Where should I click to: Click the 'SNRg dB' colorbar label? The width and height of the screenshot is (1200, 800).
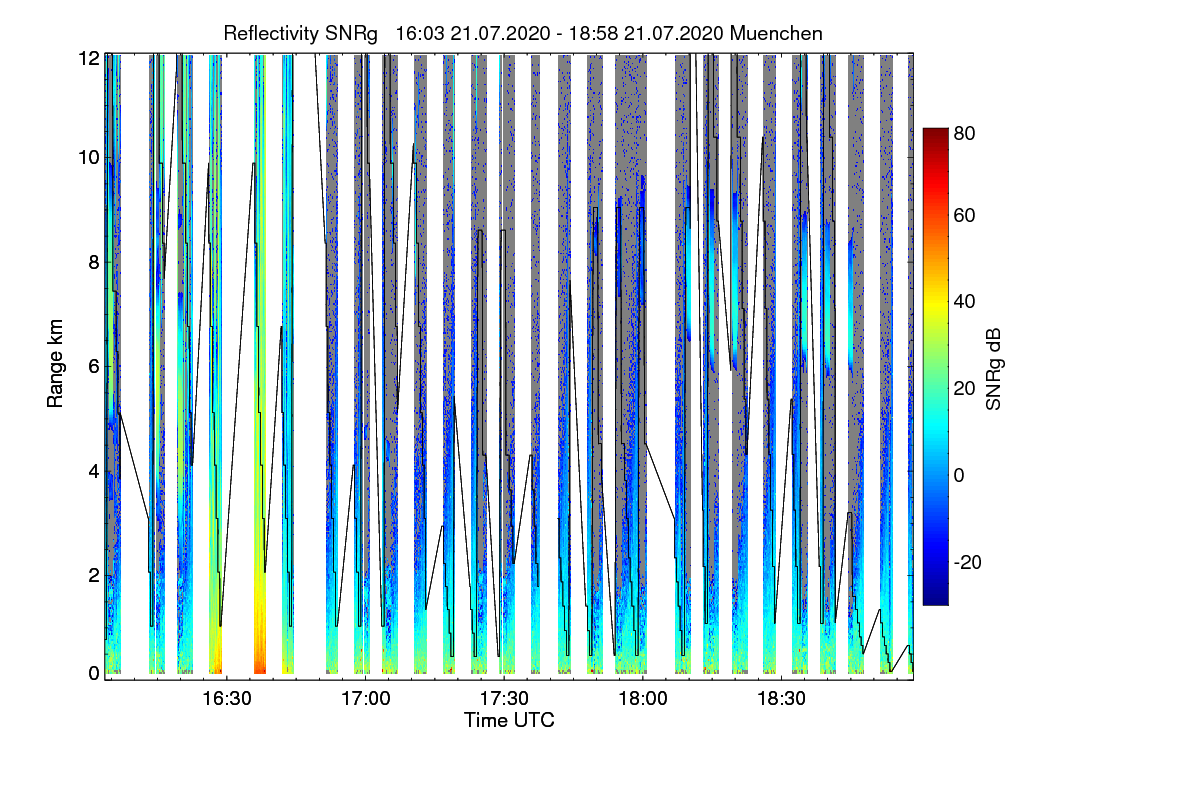(x=993, y=369)
